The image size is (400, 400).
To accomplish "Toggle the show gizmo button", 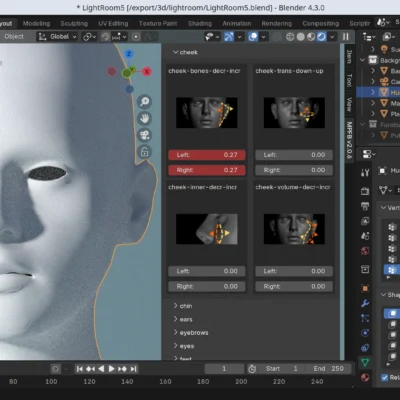I will [229, 36].
